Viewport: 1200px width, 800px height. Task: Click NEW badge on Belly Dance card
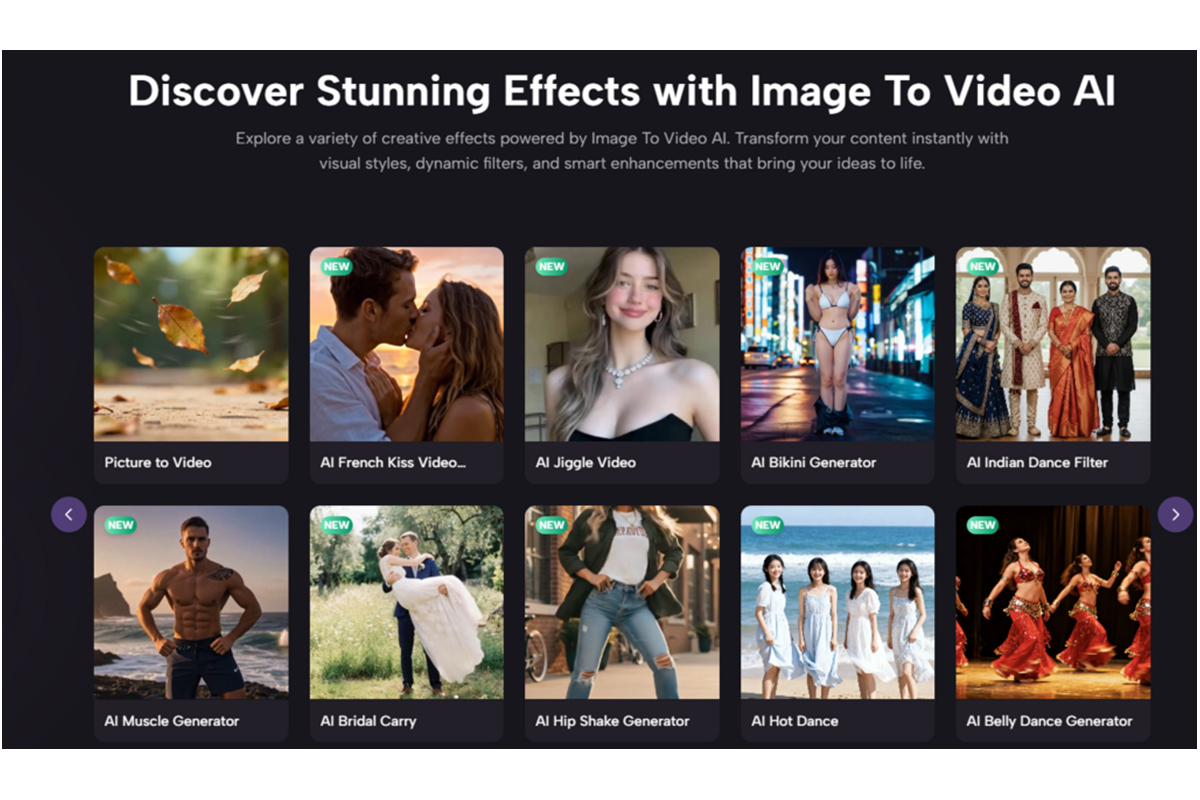tap(982, 525)
